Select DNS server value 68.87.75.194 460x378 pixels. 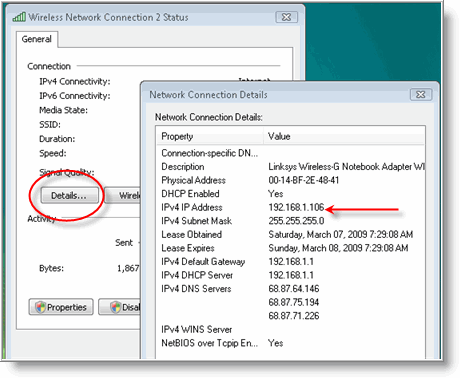point(294,302)
